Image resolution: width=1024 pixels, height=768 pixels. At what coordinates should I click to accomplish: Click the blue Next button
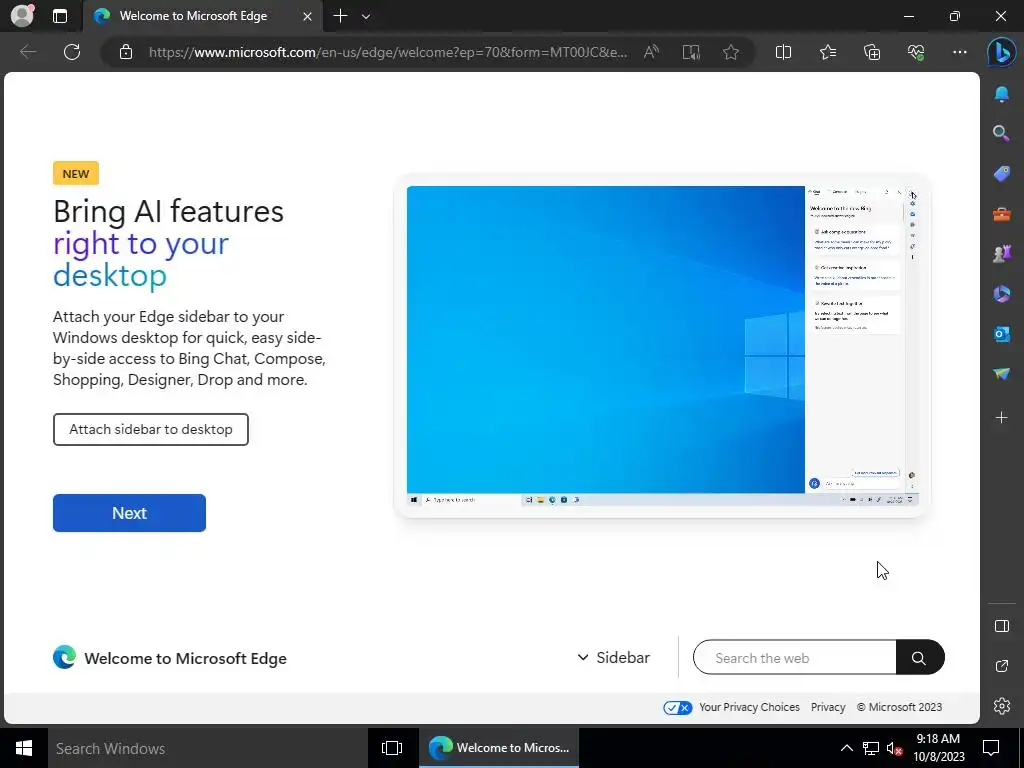pos(129,513)
